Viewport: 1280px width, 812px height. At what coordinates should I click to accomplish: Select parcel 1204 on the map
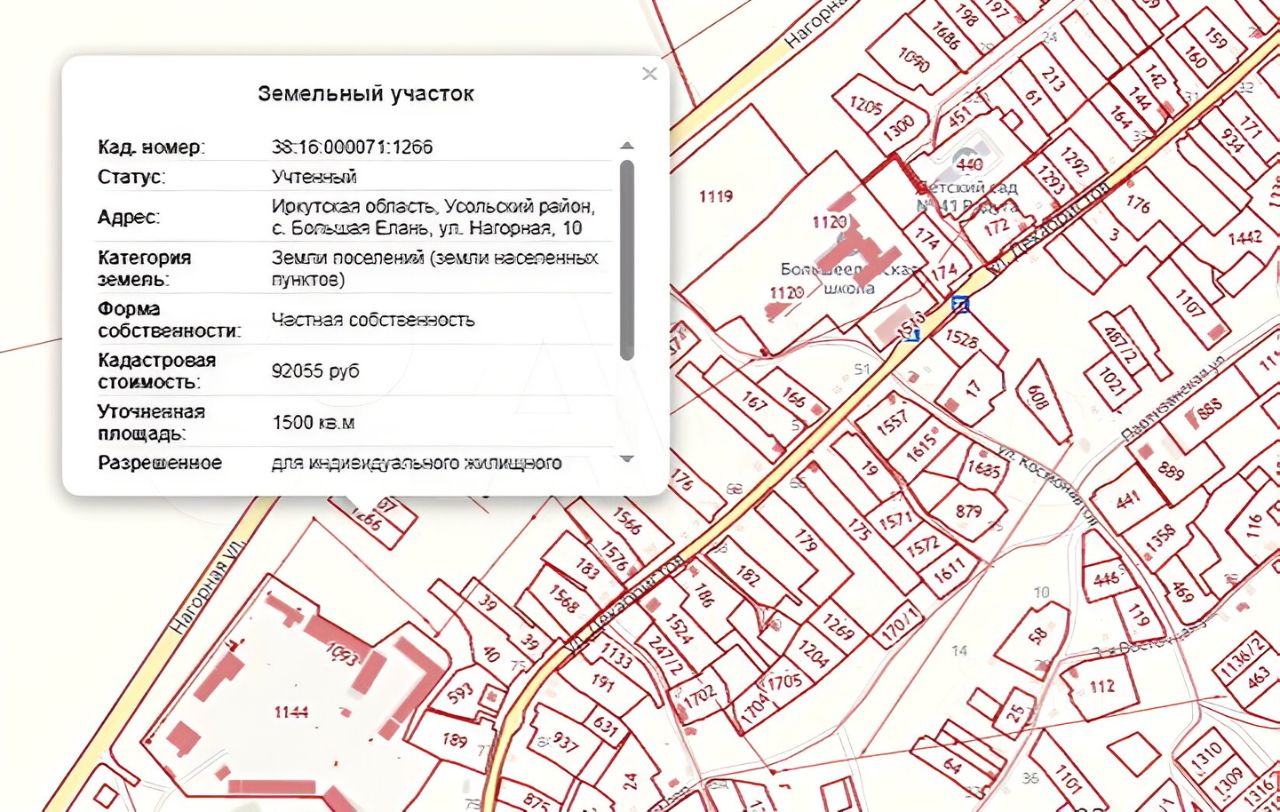[813, 654]
